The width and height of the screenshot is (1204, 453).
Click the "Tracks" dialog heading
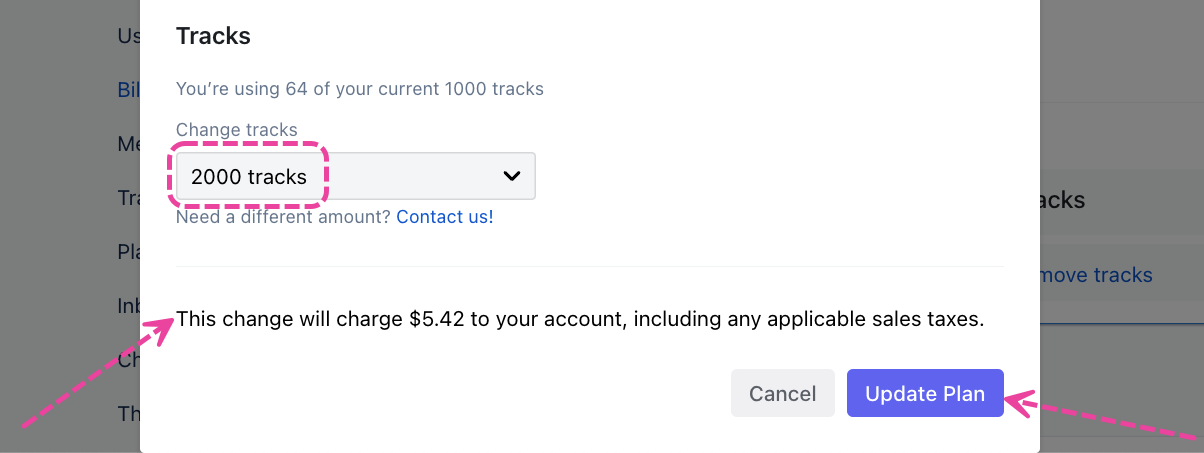[x=213, y=37]
